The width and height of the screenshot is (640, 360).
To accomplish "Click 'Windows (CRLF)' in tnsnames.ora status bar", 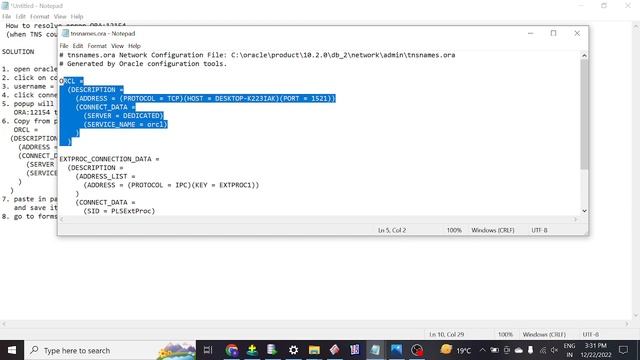I will tap(493, 230).
